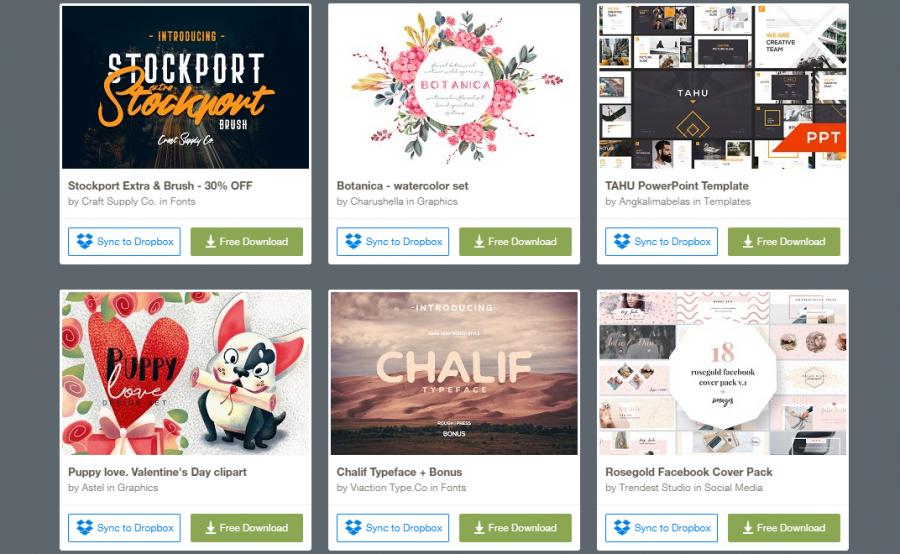
Task: Click Dropbox icon on Puppy love card
Action: pos(85,528)
